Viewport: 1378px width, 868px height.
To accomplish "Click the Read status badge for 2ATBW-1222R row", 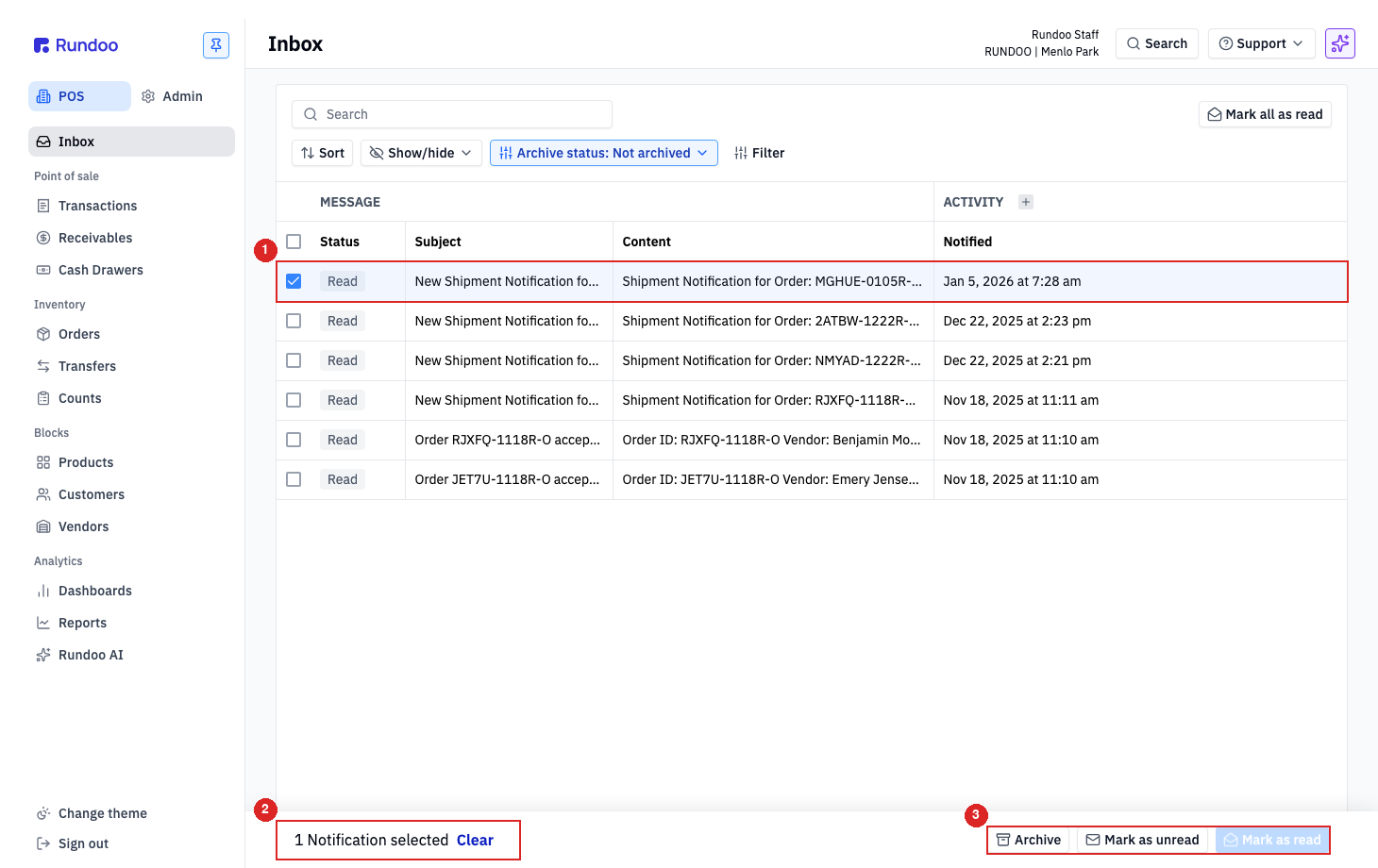I will pos(343,321).
